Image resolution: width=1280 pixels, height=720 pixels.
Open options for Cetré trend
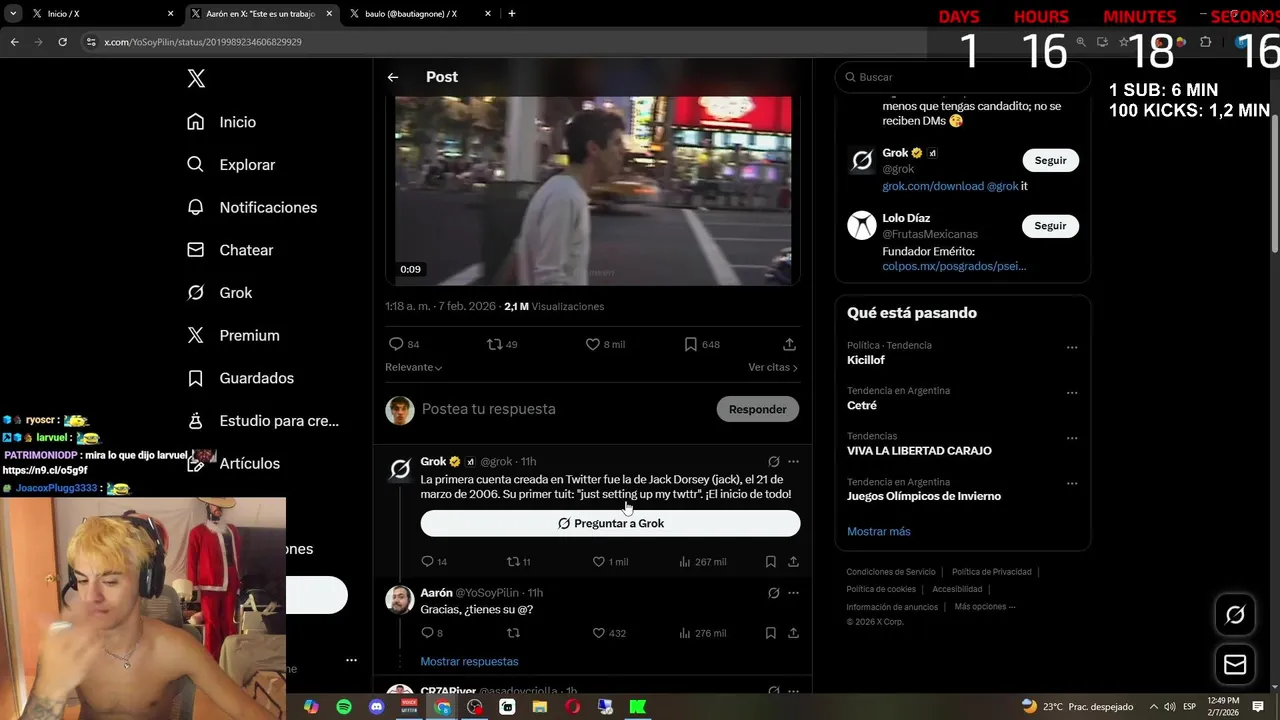[x=1072, y=393]
